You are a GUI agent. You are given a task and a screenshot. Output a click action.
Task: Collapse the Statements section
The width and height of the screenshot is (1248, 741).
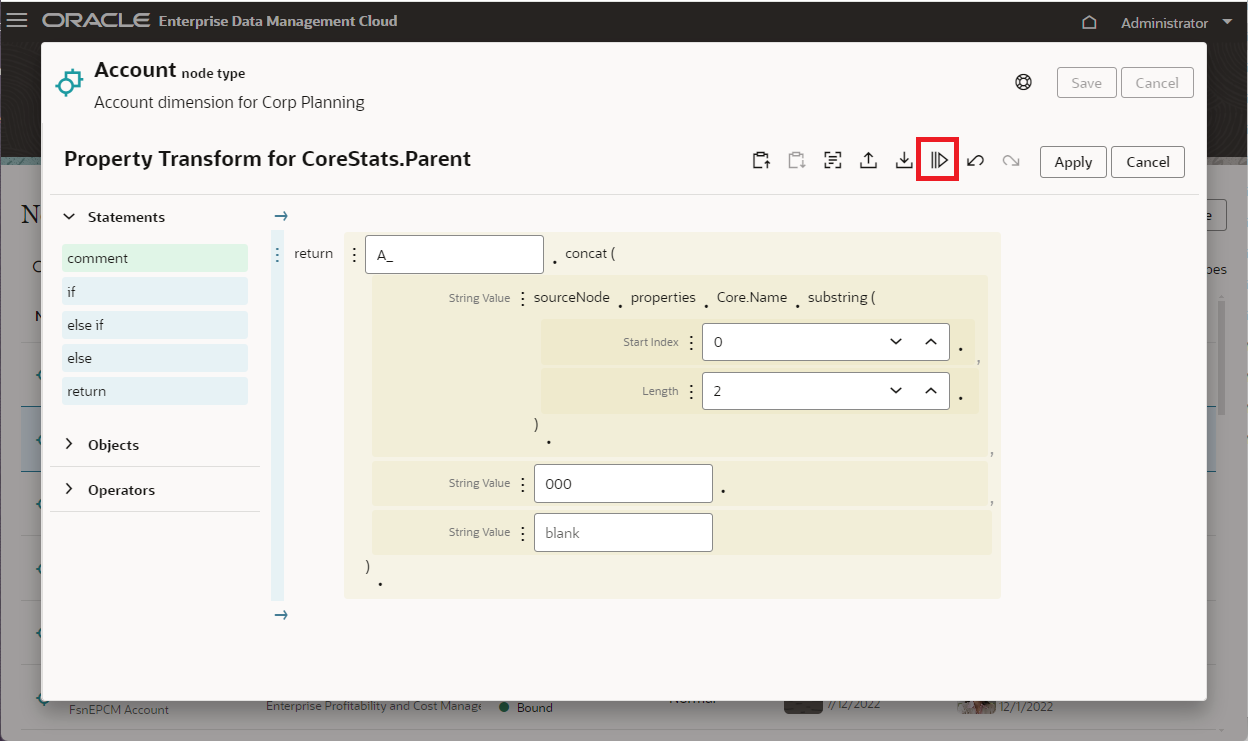(69, 216)
